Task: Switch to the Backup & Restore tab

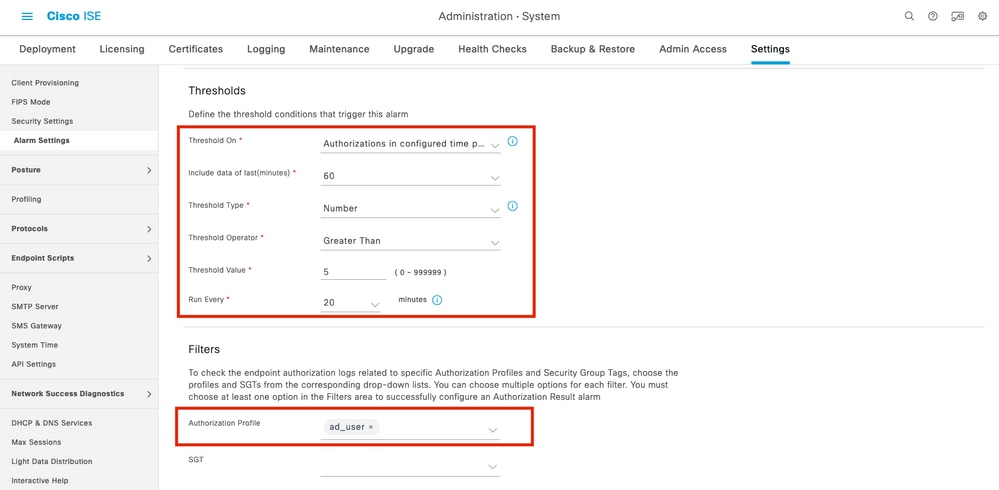Action: pyautogui.click(x=593, y=49)
